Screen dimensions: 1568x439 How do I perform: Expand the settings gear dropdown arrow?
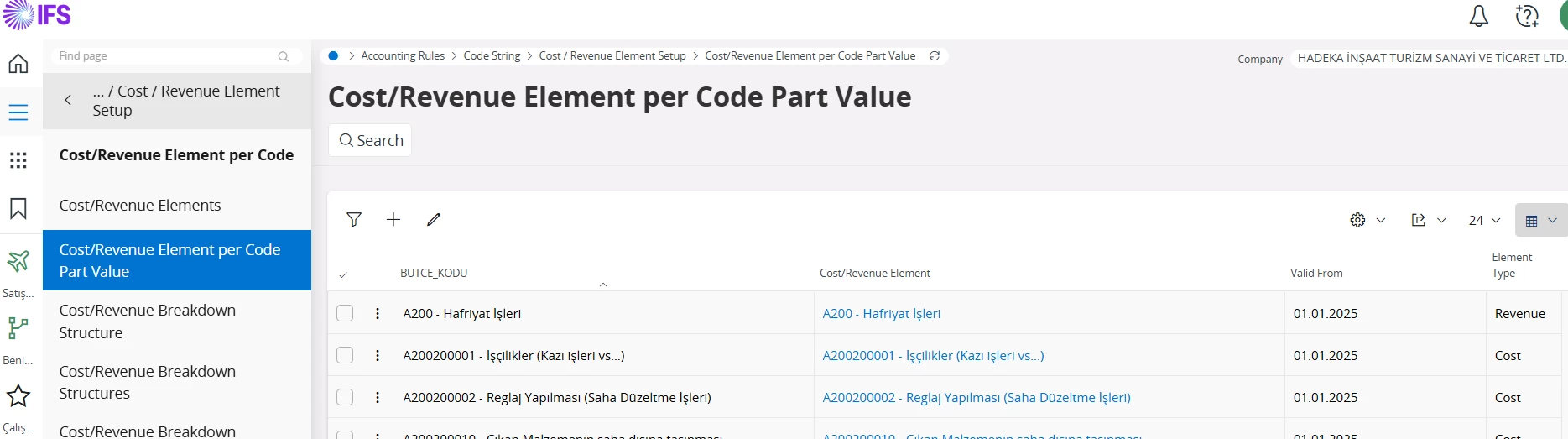1381,220
